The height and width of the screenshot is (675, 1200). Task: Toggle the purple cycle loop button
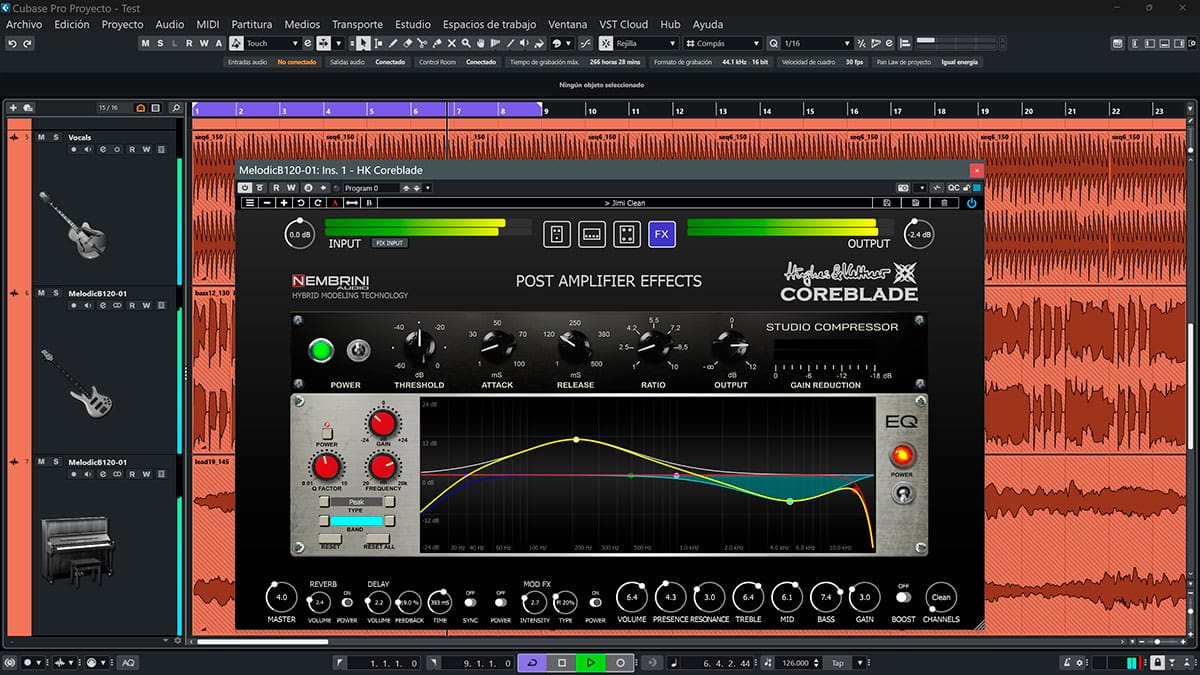click(533, 662)
